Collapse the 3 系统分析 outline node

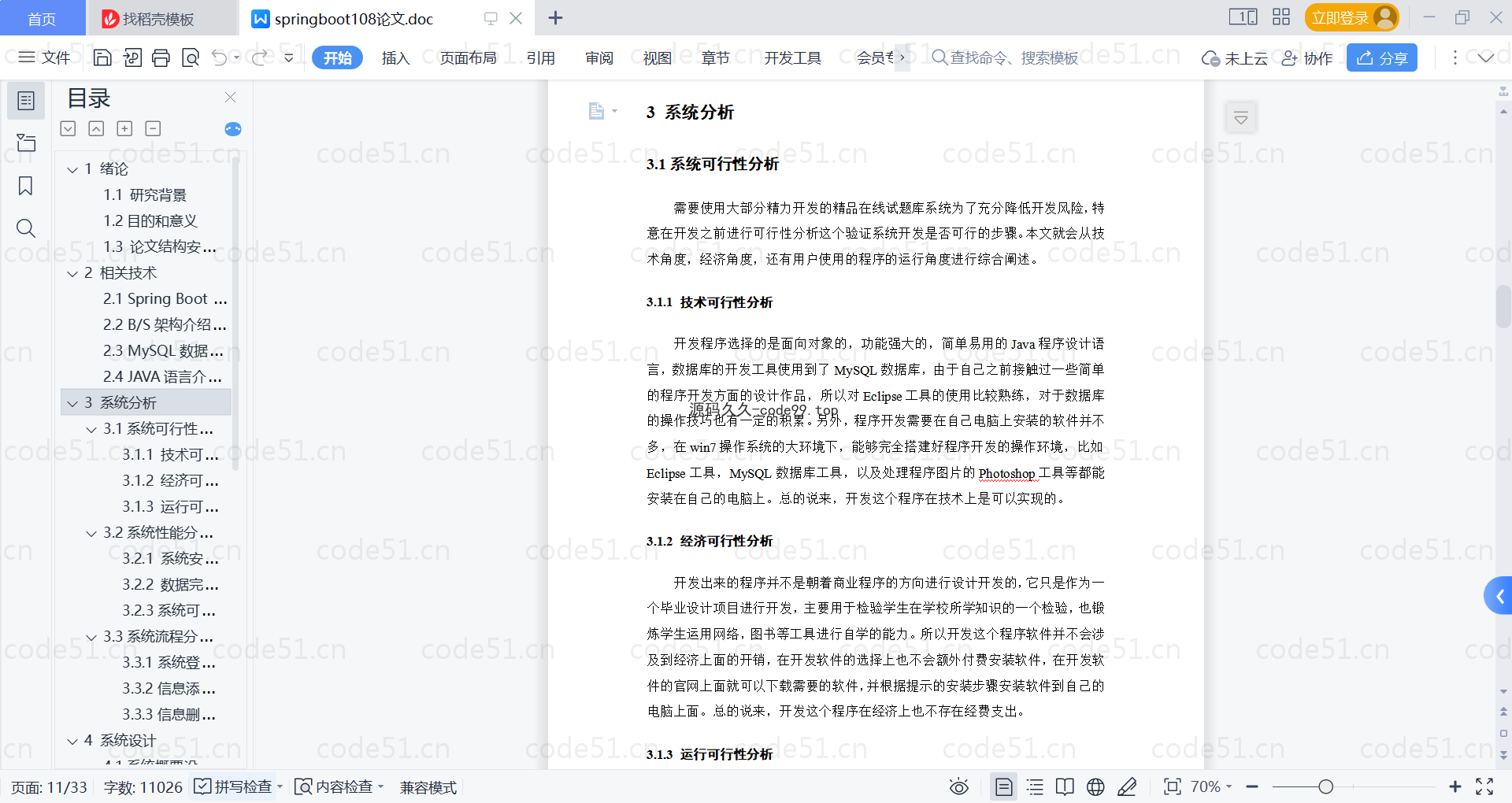pos(72,403)
